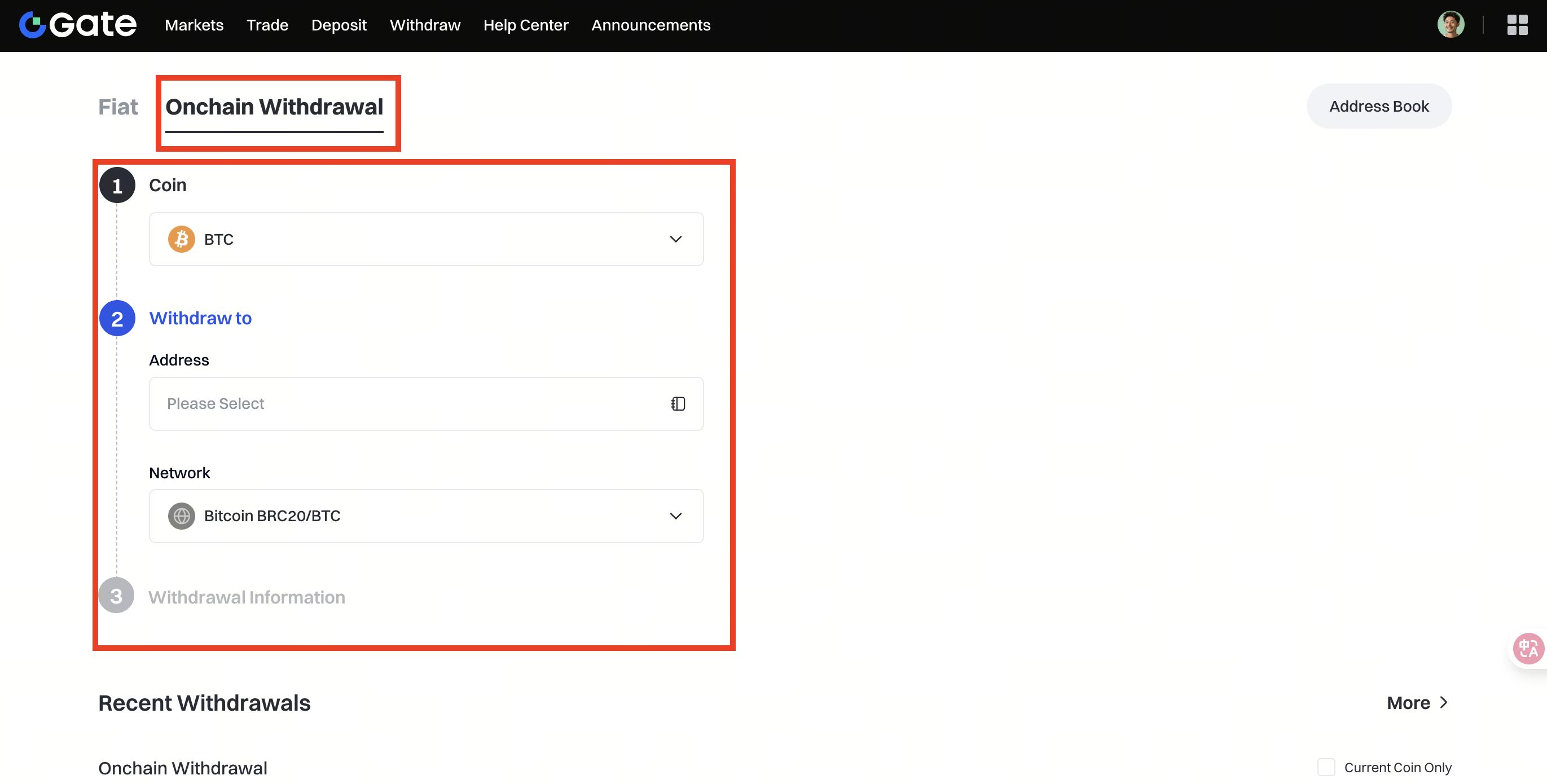Go to Help Center link

tap(525, 25)
